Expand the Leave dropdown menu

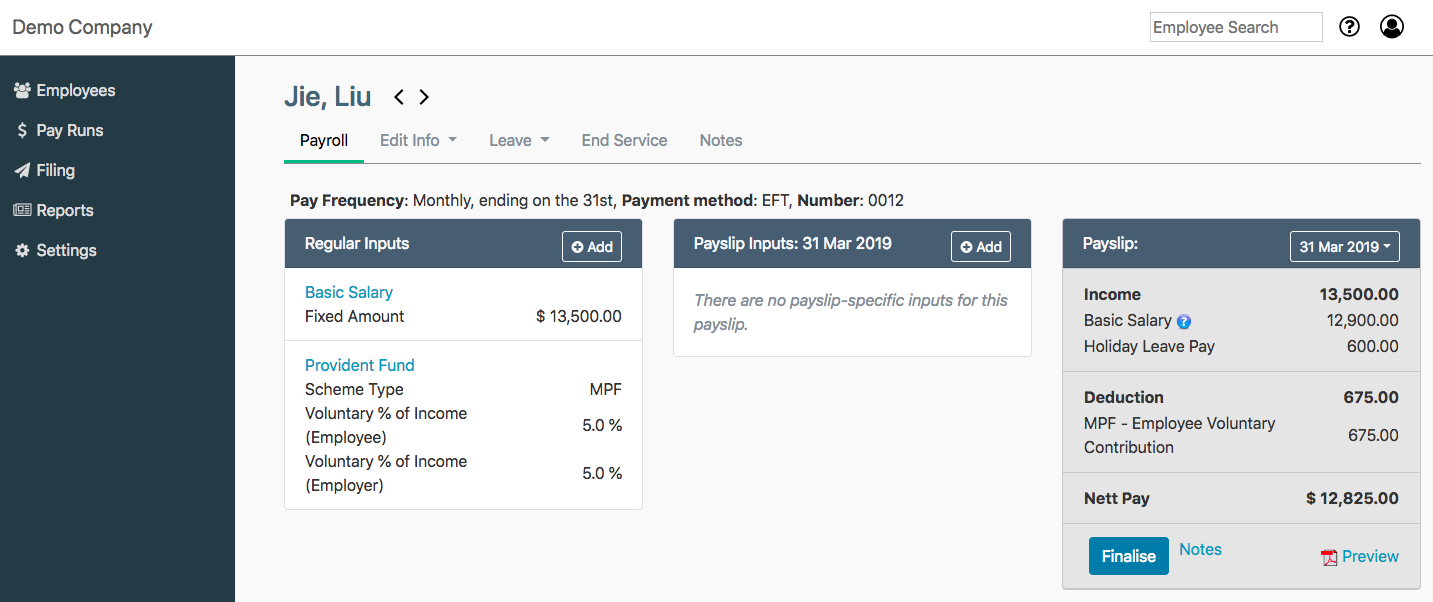(x=519, y=140)
